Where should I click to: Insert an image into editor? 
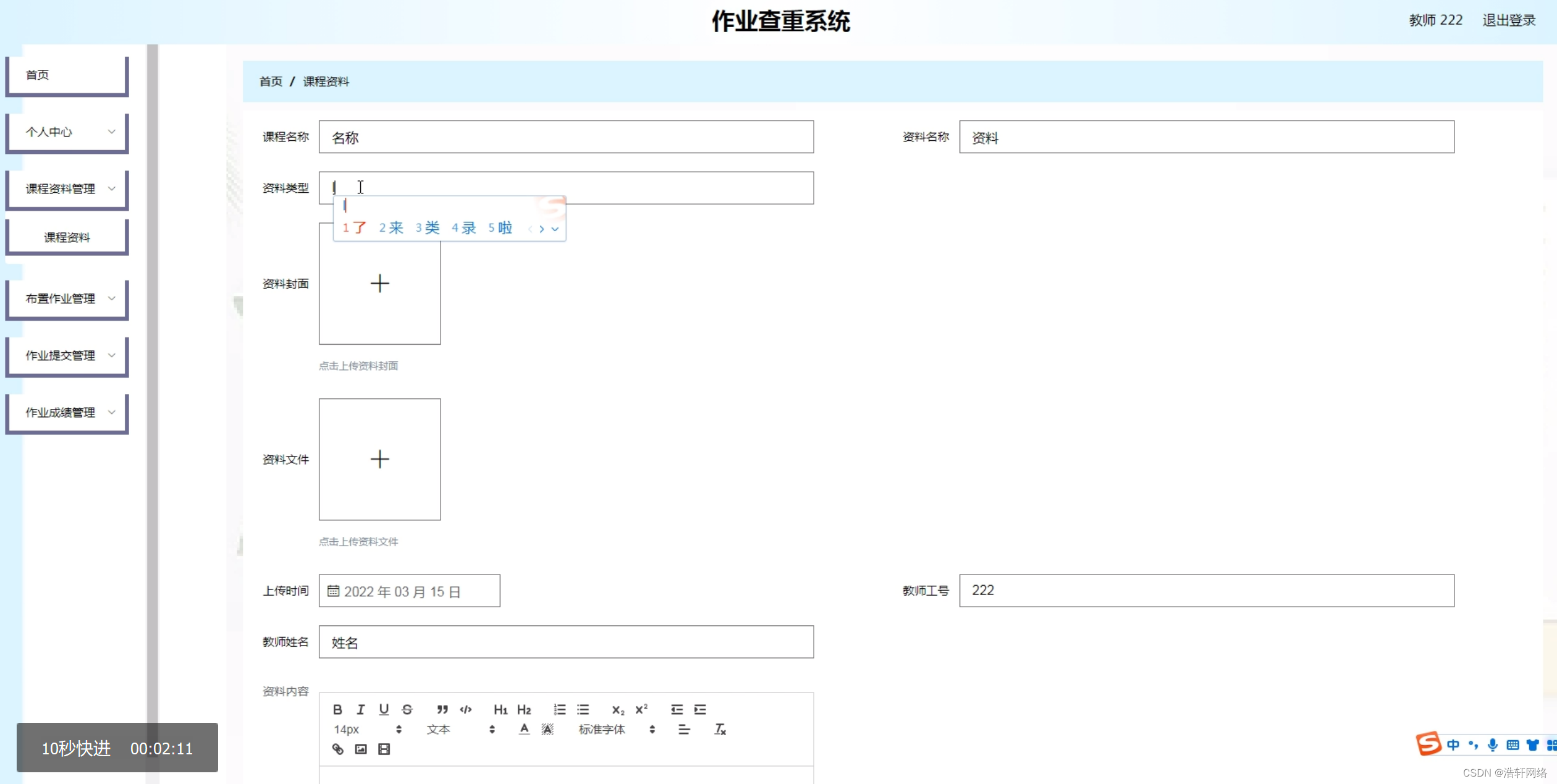pos(361,749)
